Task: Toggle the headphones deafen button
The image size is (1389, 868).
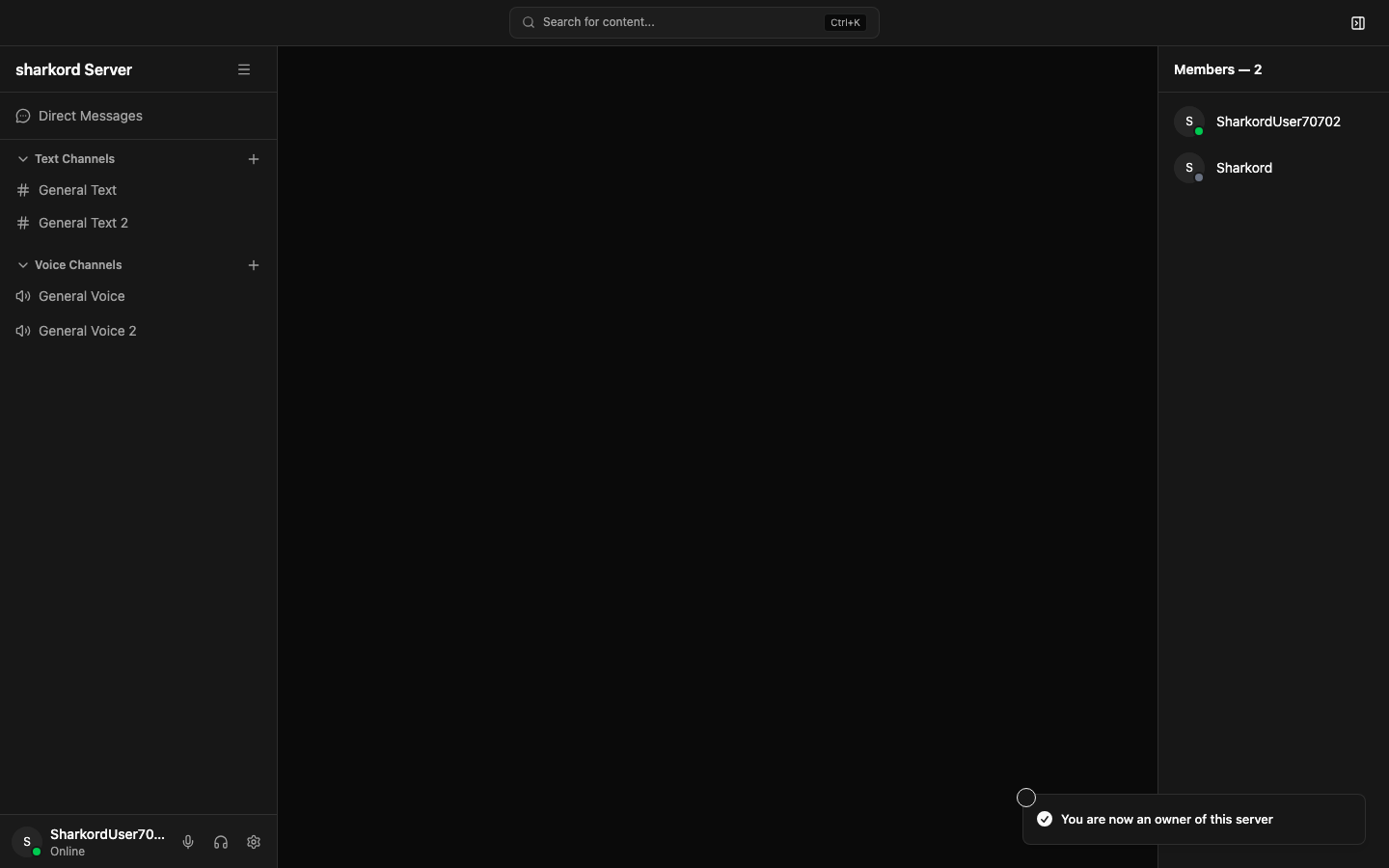Action: (221, 842)
